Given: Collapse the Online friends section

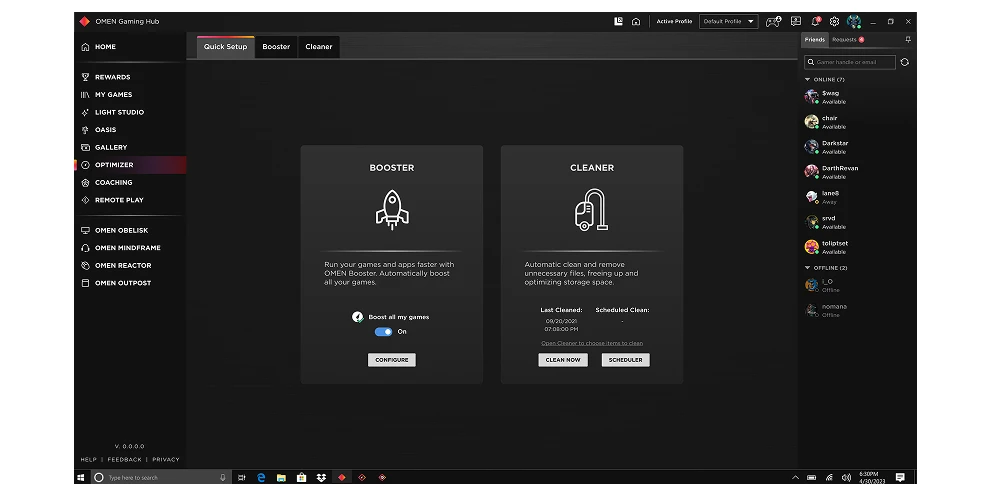Looking at the screenshot, I should point(807,80).
